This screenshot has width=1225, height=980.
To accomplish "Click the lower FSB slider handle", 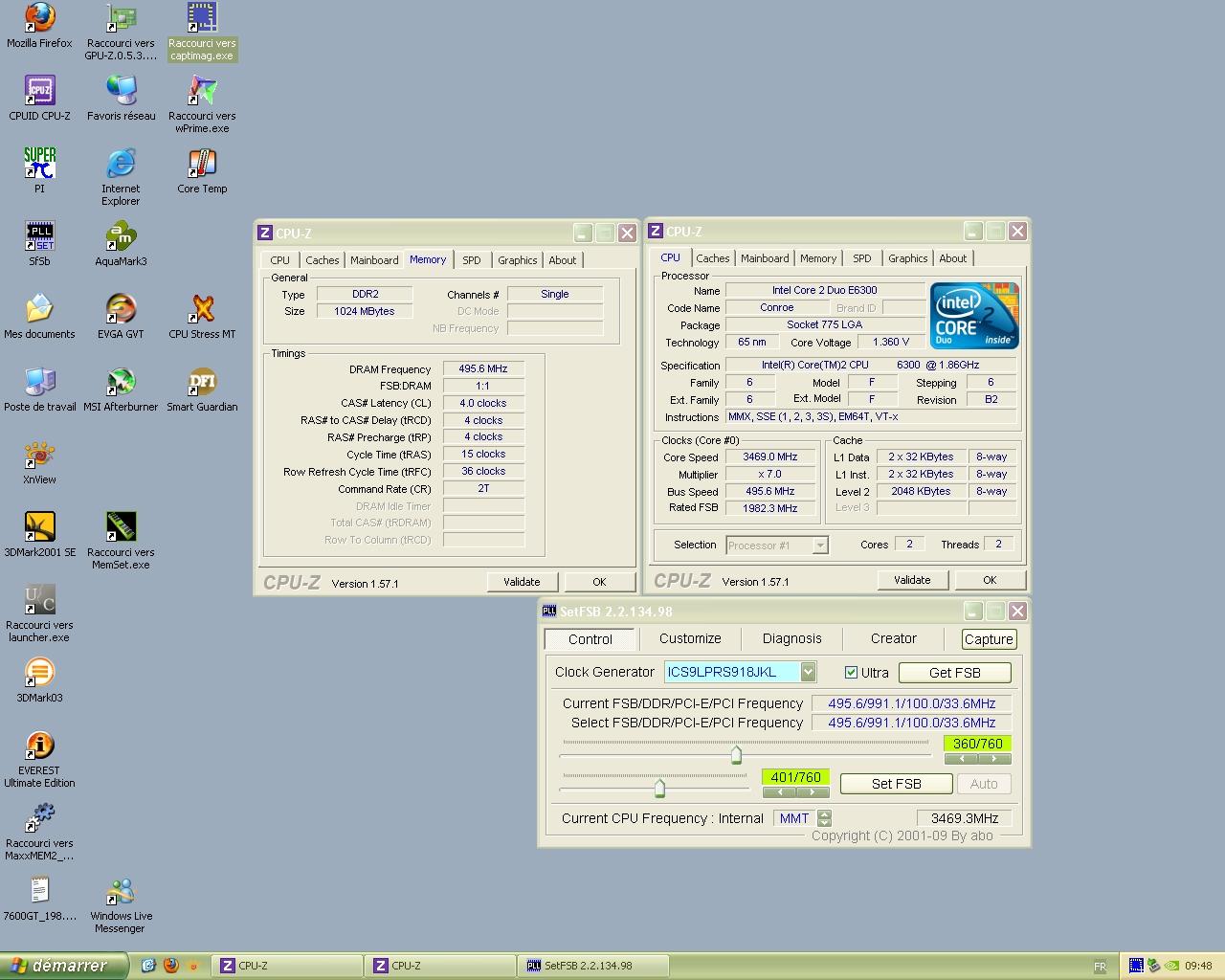I will [x=659, y=789].
